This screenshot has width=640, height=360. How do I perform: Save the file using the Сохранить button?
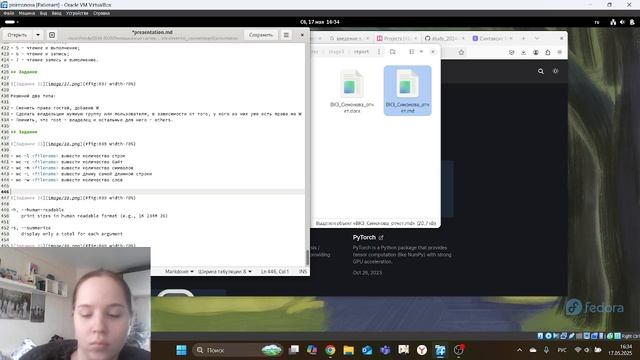[x=260, y=35]
